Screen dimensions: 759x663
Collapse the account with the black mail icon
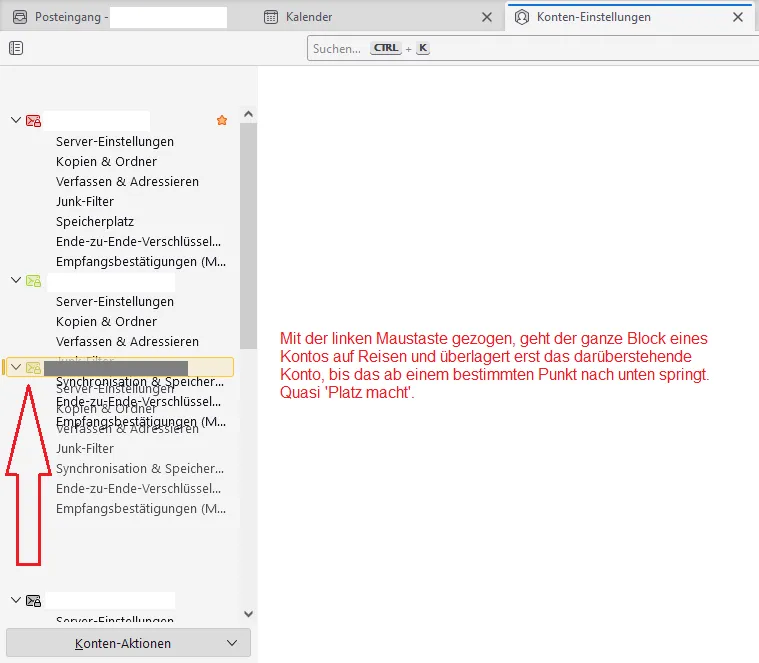click(16, 600)
